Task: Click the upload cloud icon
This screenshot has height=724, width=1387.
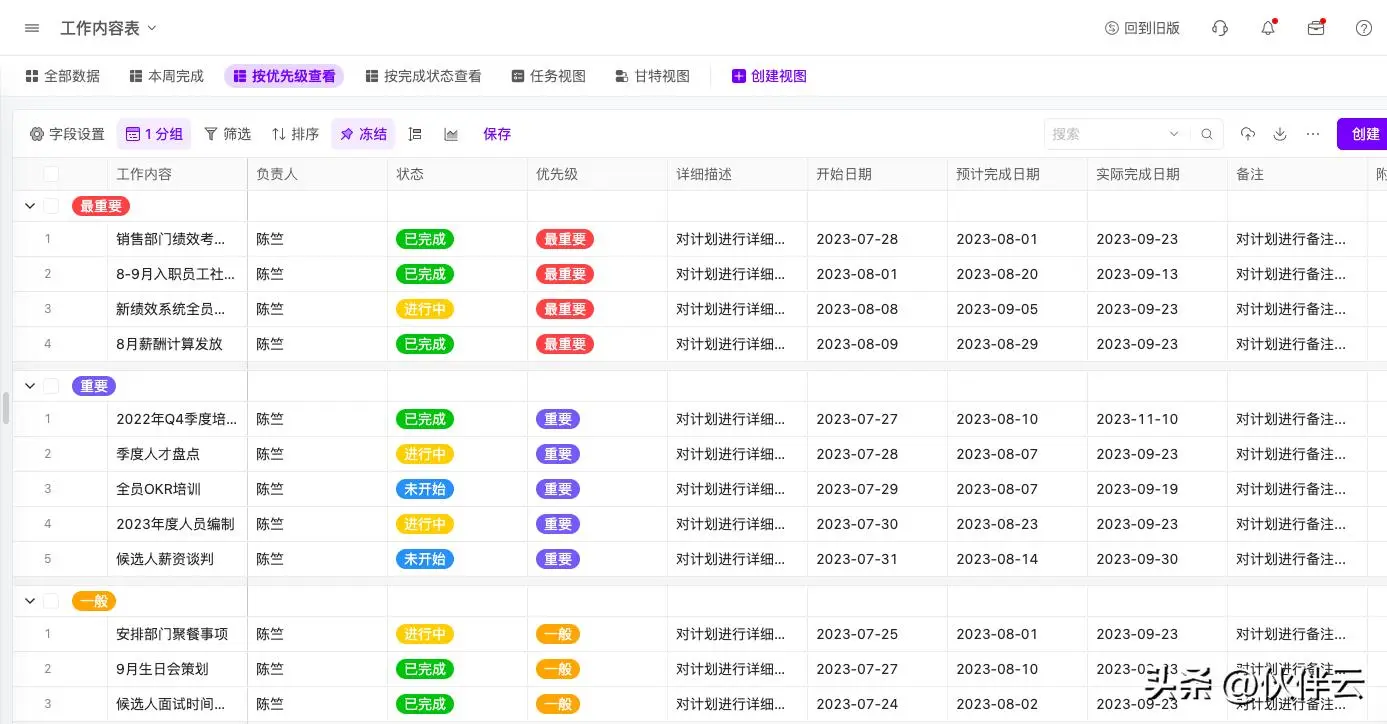Action: (1247, 134)
